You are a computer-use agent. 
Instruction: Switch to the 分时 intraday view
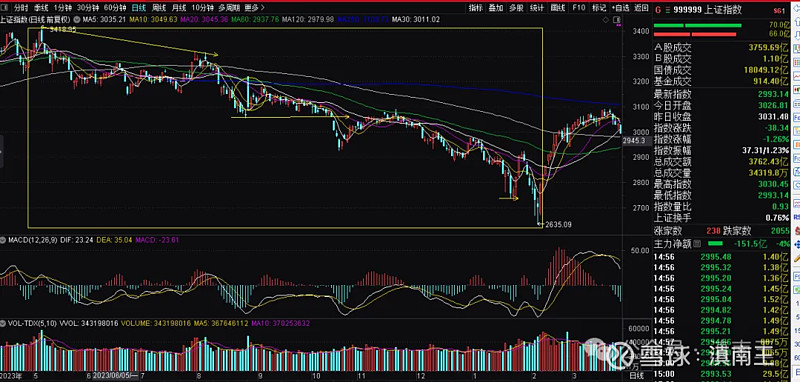click(21, 8)
